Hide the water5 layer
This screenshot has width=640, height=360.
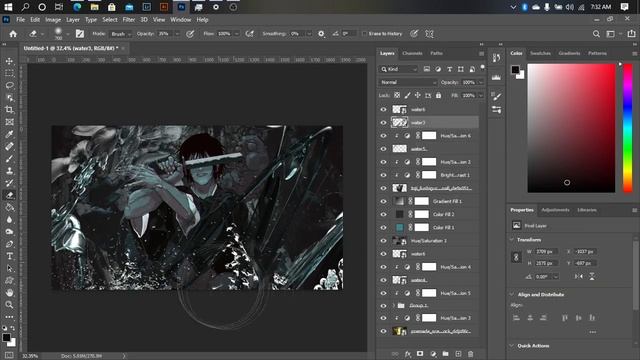click(383, 149)
